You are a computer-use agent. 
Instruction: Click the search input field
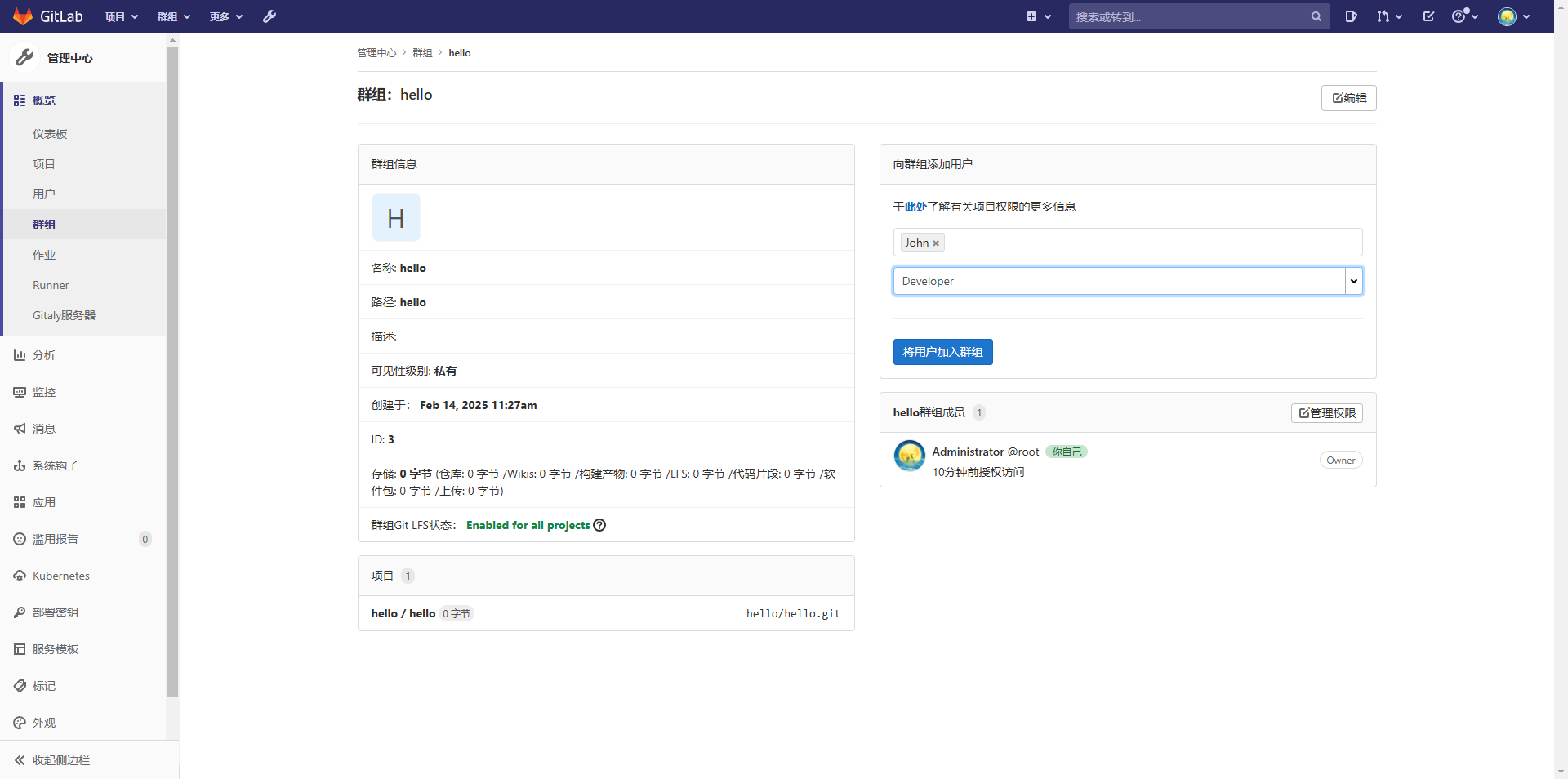1188,16
